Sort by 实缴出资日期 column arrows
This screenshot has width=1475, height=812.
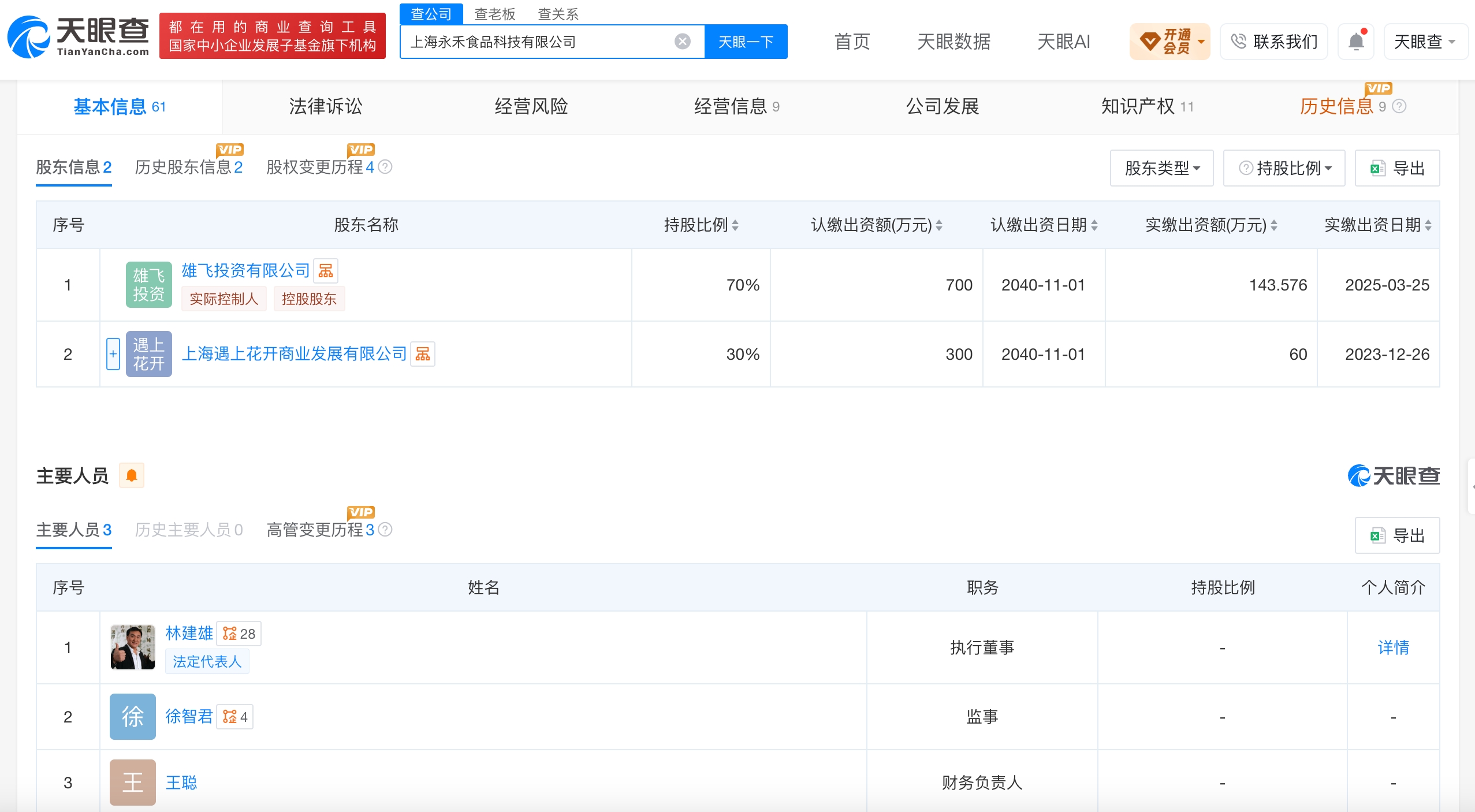pos(1428,225)
